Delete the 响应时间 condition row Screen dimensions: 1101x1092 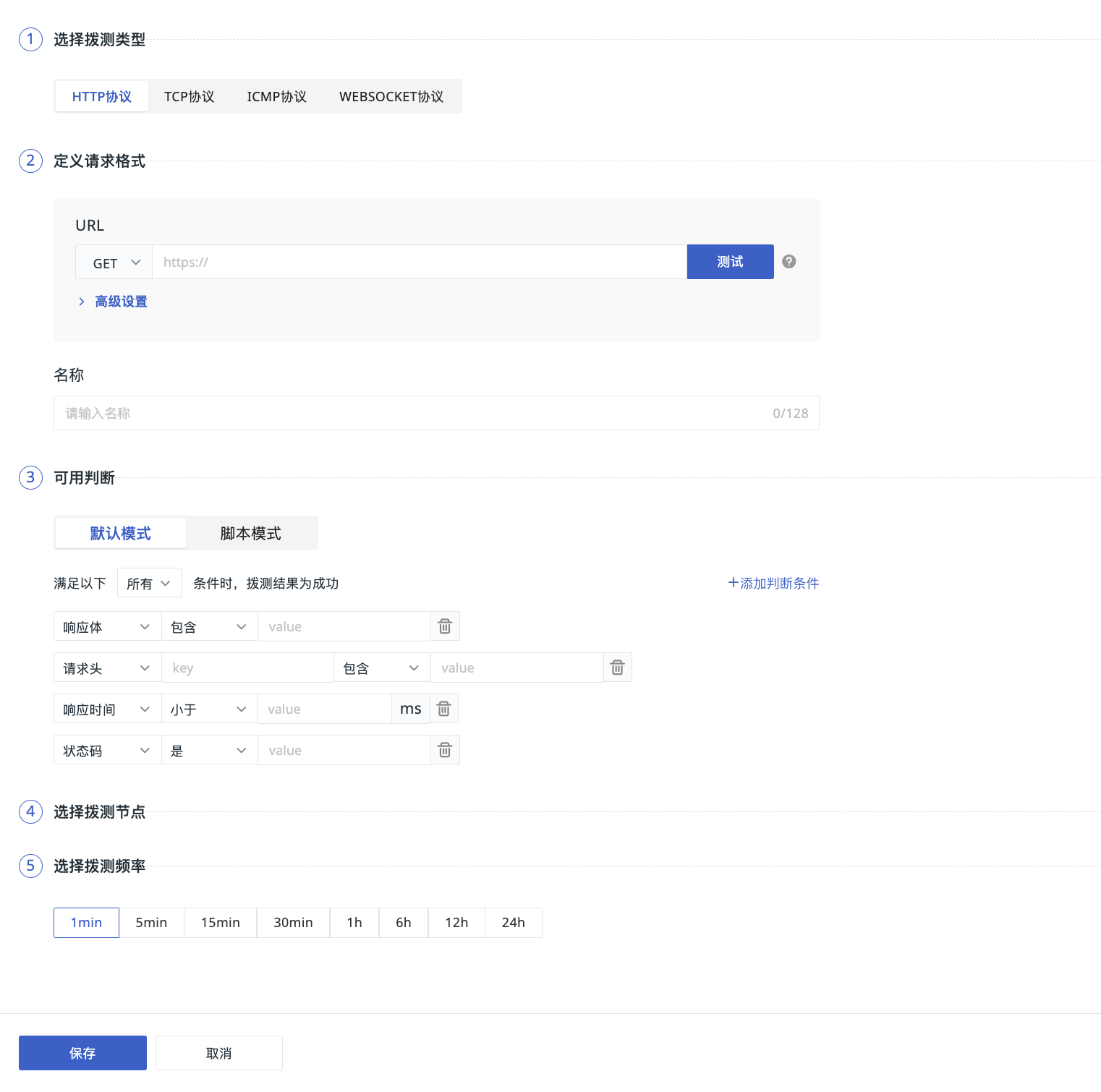(444, 709)
